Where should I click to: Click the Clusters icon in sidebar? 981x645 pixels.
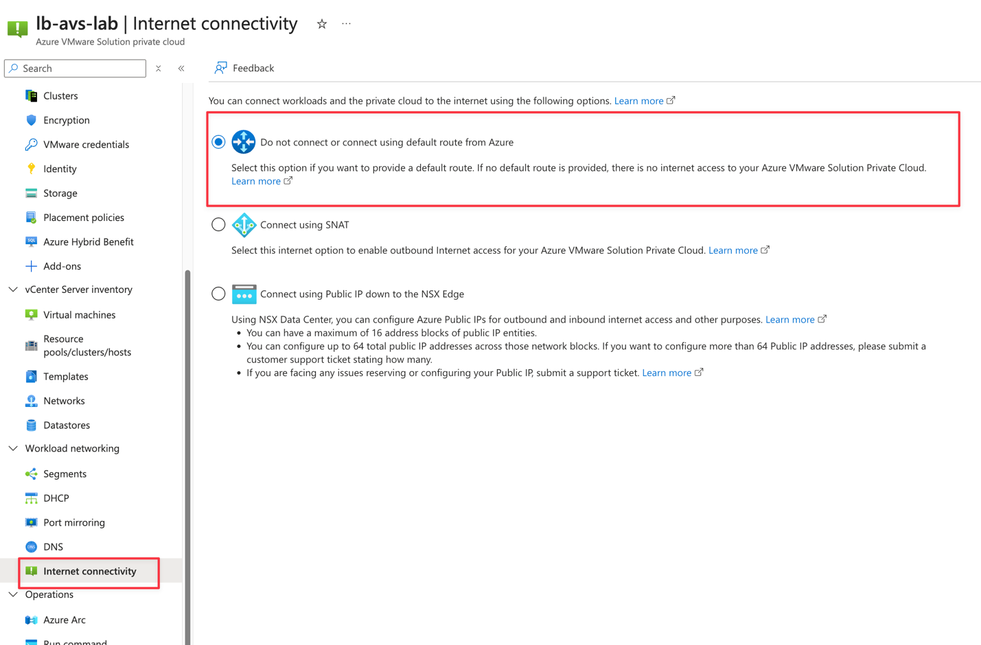[31, 96]
